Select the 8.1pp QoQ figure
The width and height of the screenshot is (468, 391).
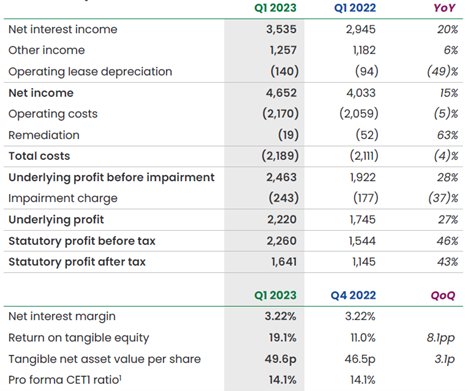tap(441, 338)
